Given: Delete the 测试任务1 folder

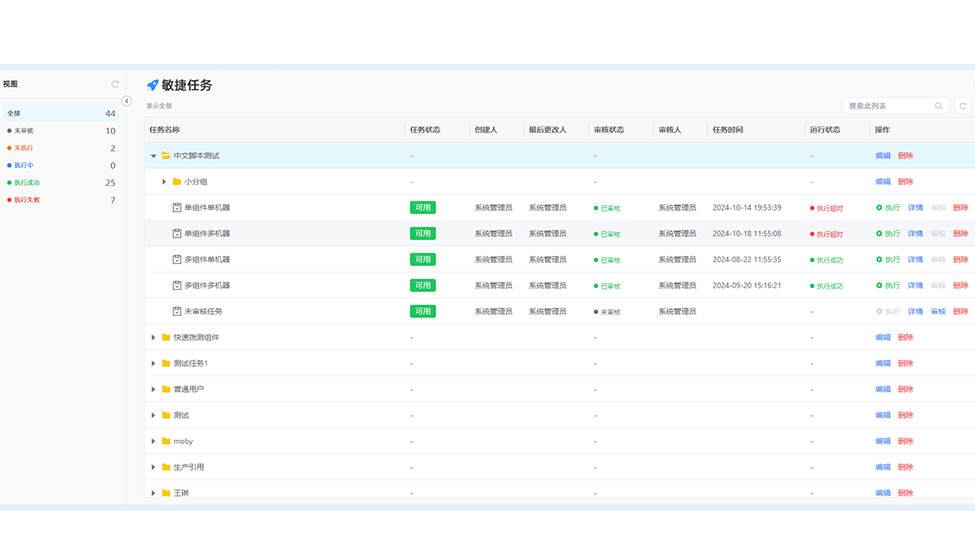Looking at the screenshot, I should [905, 363].
